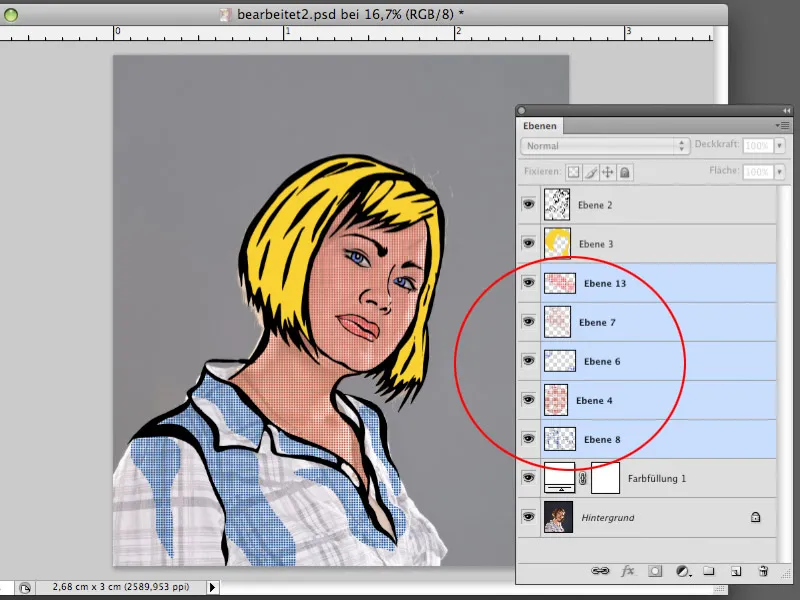
Task: Click Farbfüllung 1 white layer mask thumbnail
Action: coord(606,478)
